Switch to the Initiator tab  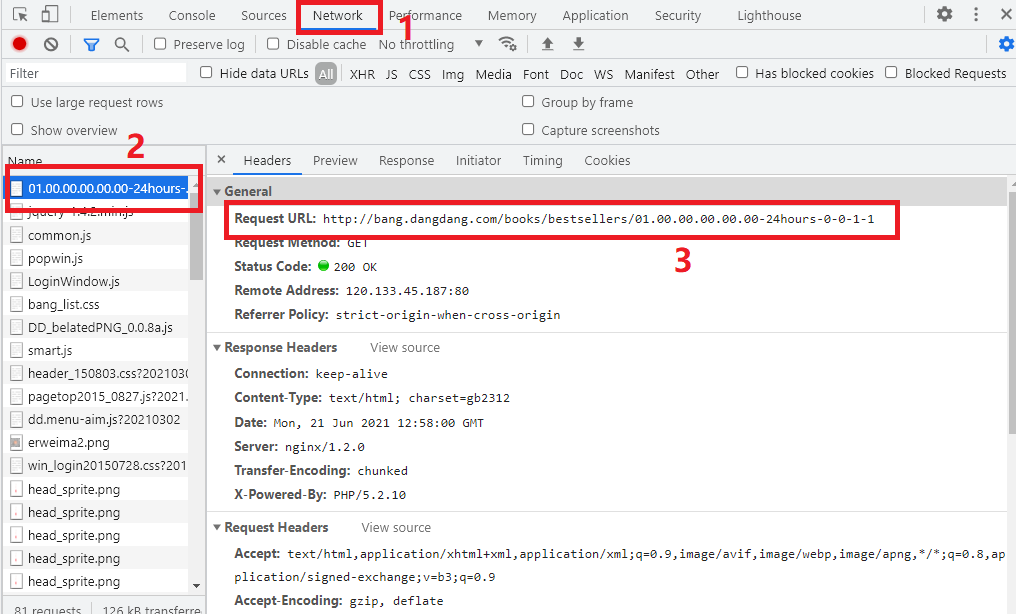[x=478, y=161]
